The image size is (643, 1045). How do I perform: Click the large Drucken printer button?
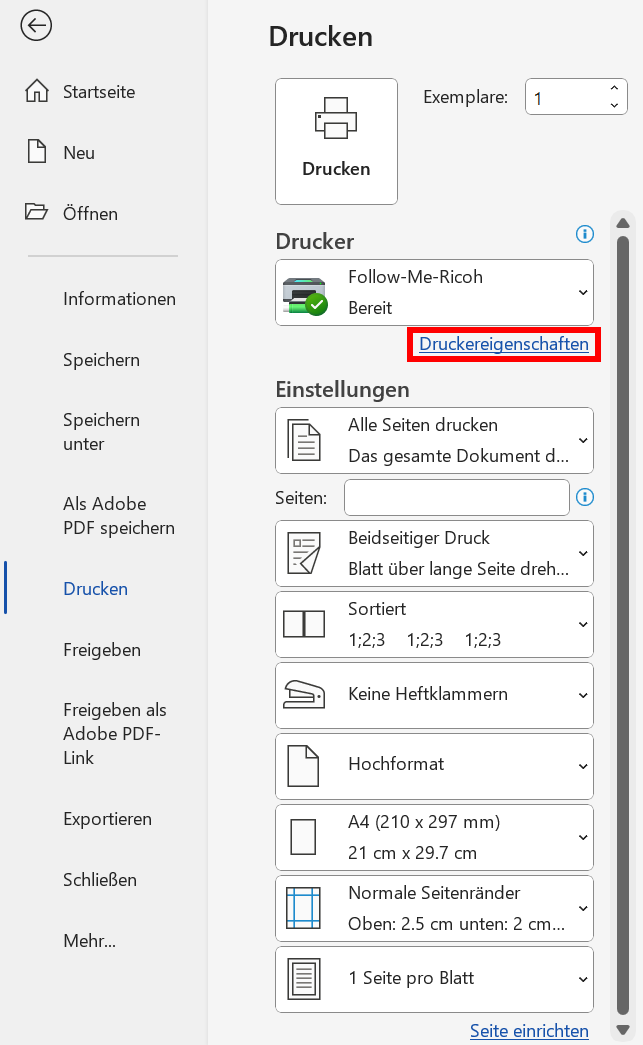[x=336, y=141]
